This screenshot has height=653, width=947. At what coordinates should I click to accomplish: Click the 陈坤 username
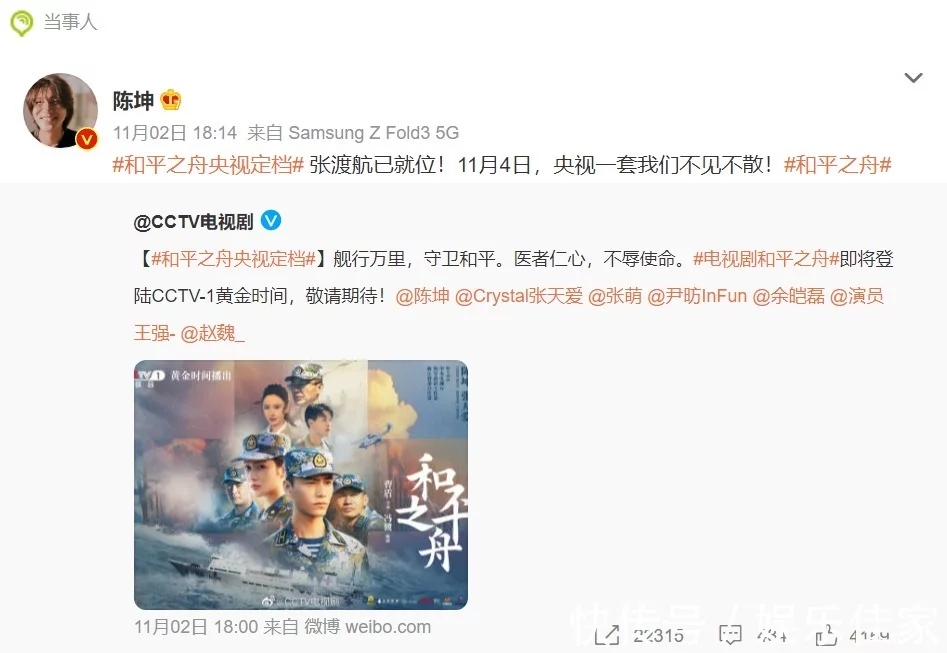coord(133,100)
